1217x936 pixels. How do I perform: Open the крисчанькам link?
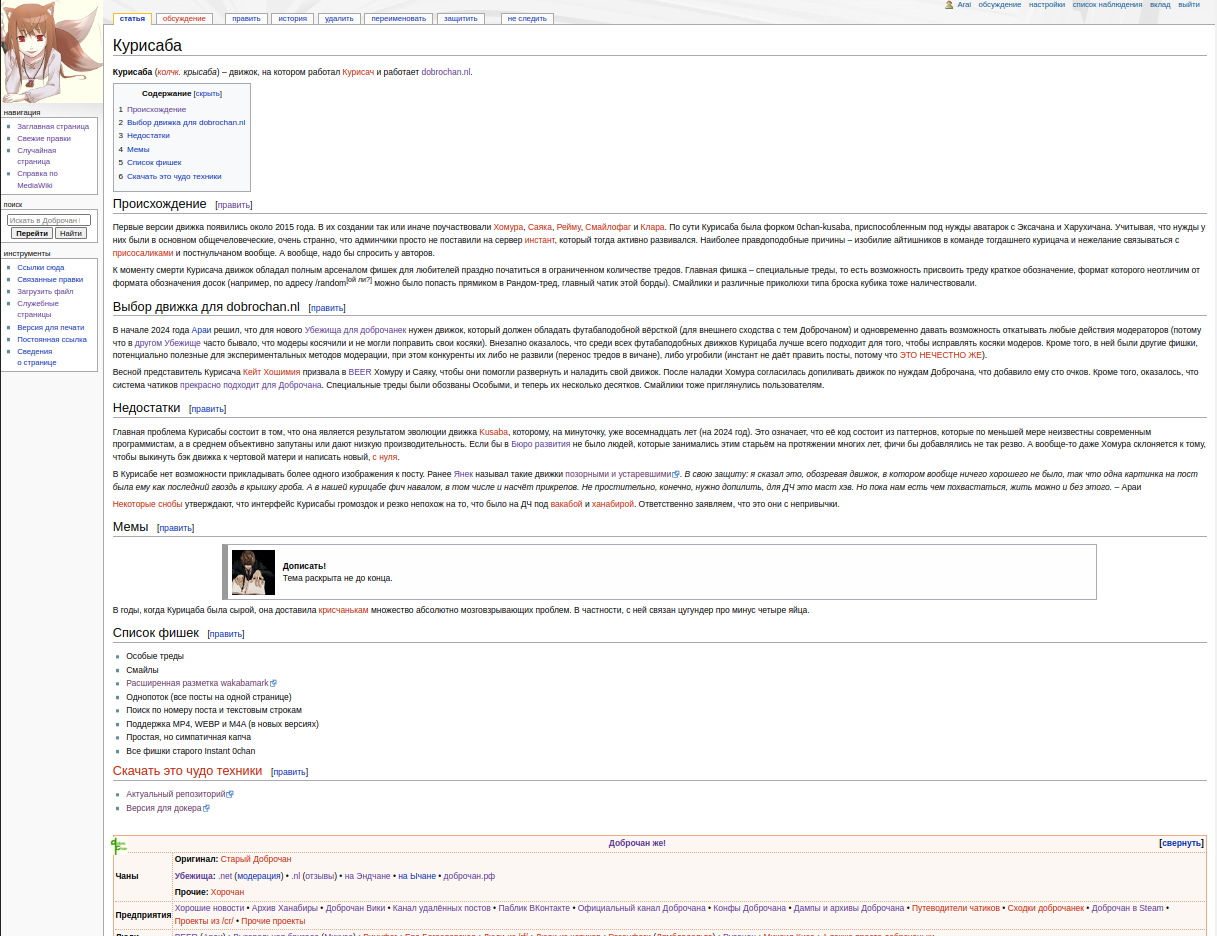coord(344,610)
